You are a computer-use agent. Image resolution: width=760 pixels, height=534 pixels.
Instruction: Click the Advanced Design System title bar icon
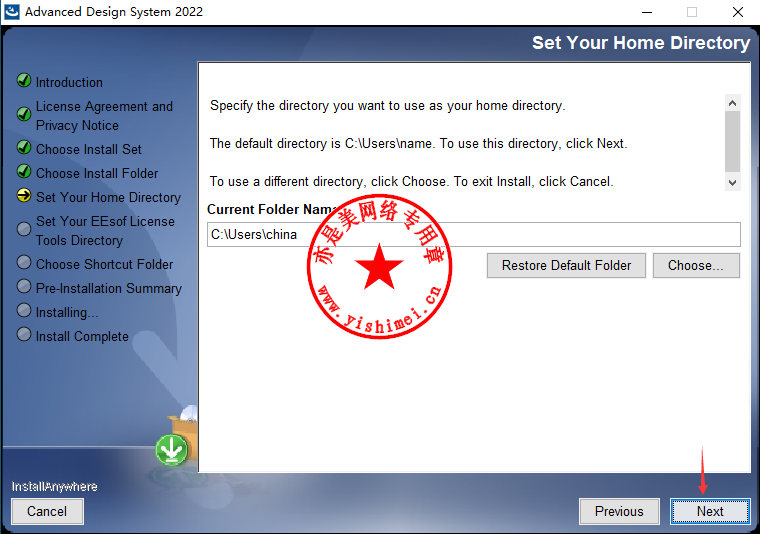pyautogui.click(x=12, y=12)
